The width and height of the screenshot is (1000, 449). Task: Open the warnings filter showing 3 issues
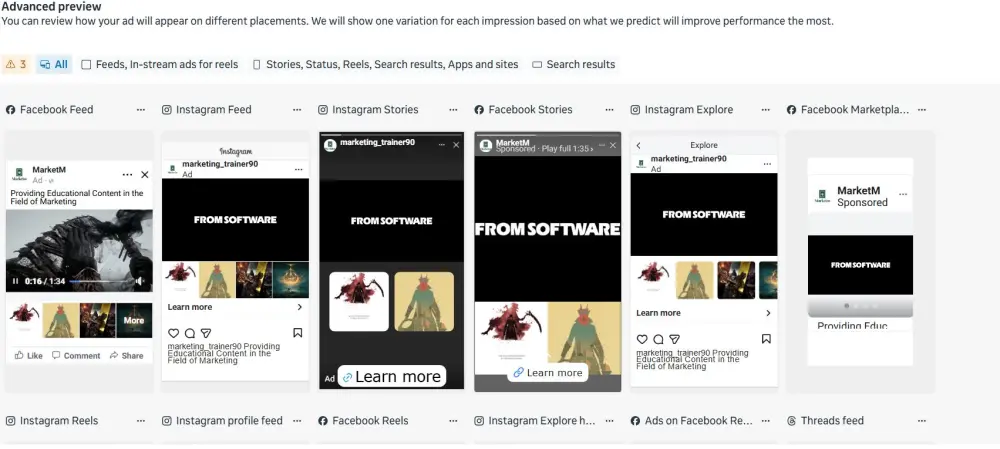coord(16,64)
